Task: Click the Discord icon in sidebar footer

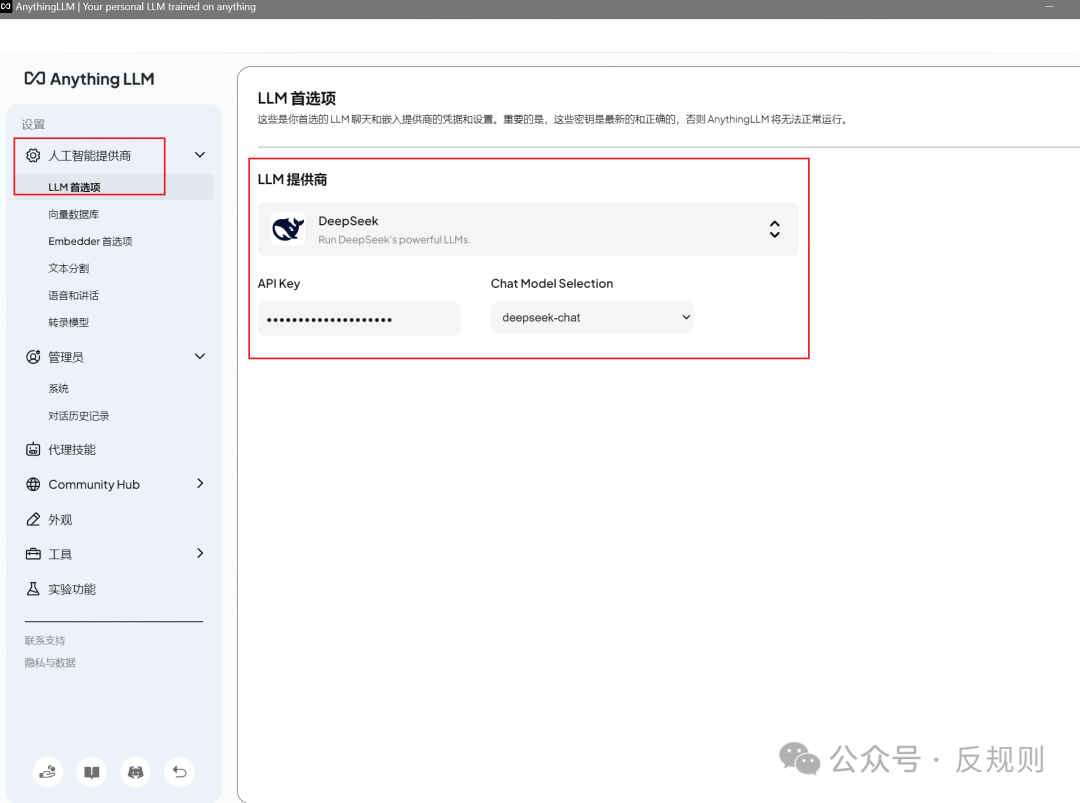Action: click(x=135, y=772)
